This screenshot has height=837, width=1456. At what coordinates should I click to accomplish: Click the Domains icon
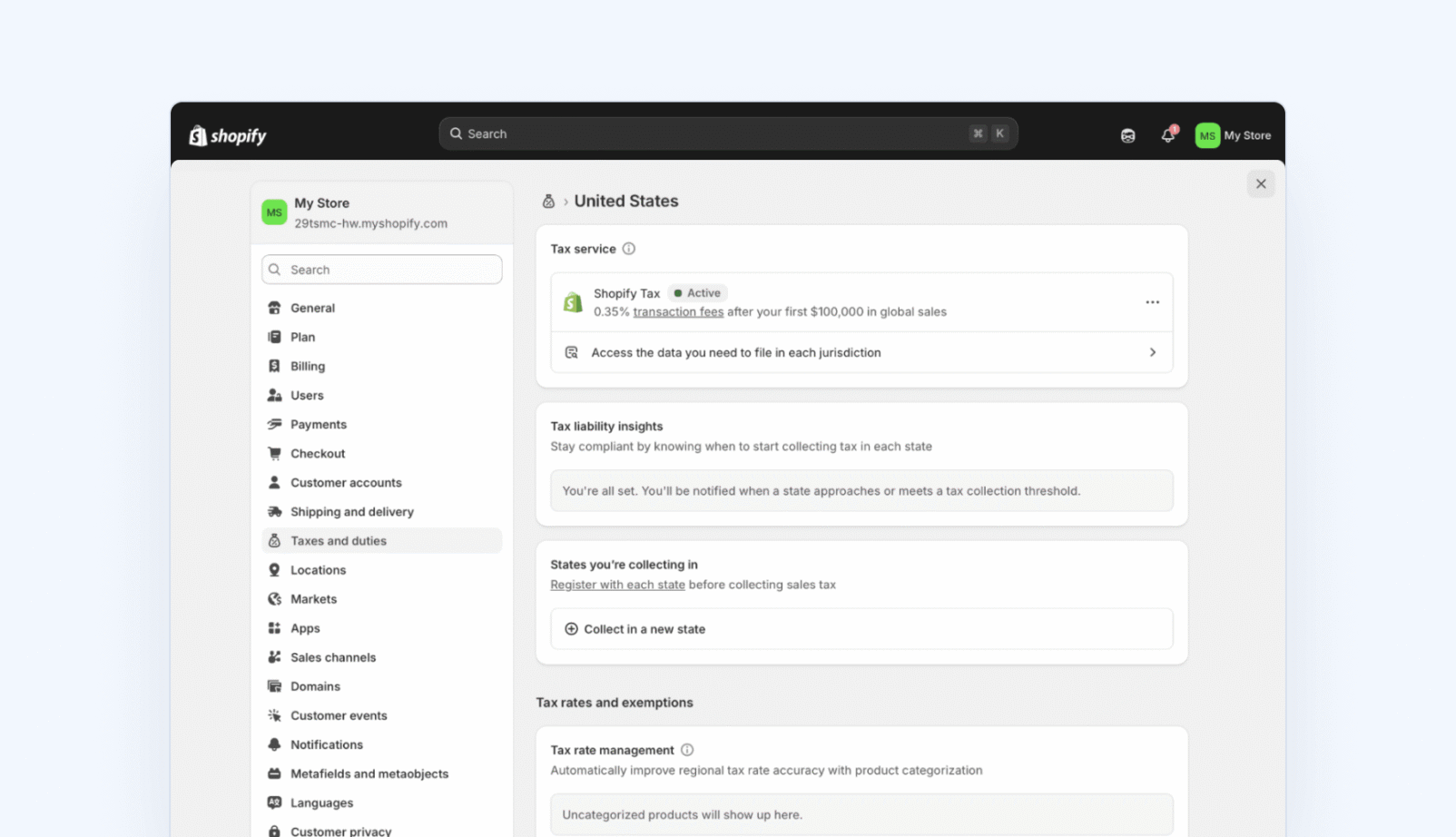(274, 685)
